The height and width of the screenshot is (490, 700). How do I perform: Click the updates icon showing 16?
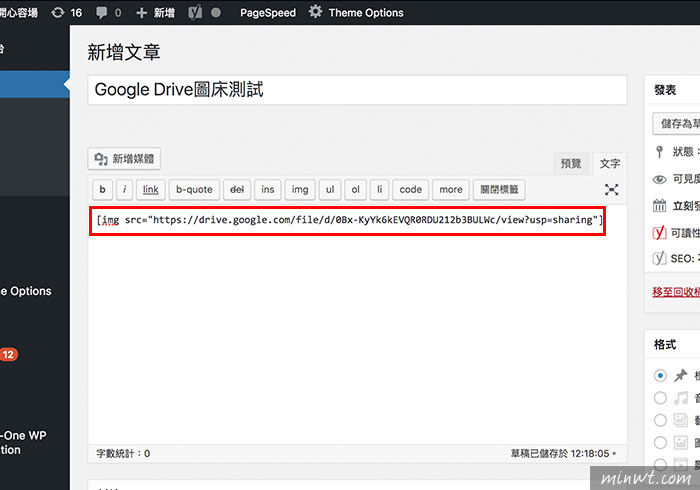pyautogui.click(x=67, y=12)
